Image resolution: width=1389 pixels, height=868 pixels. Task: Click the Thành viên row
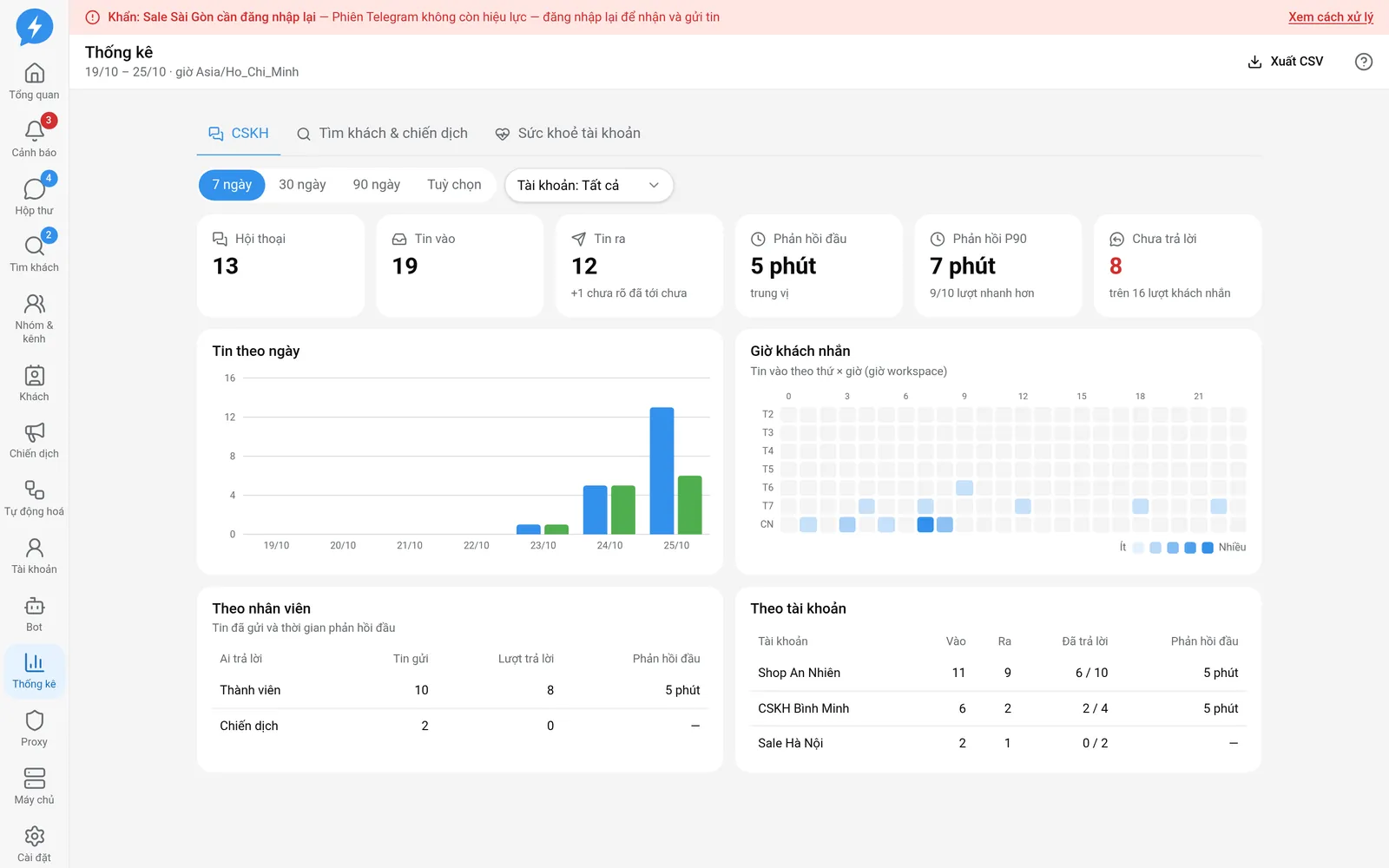(459, 690)
